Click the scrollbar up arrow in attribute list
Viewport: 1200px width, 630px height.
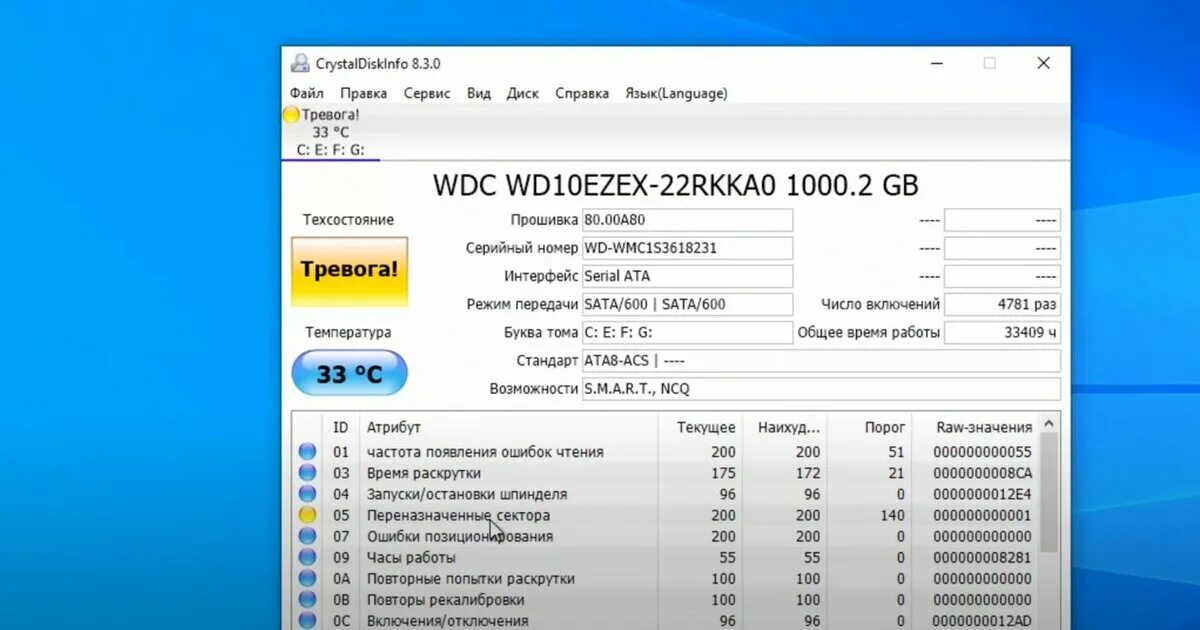tap(1050, 423)
